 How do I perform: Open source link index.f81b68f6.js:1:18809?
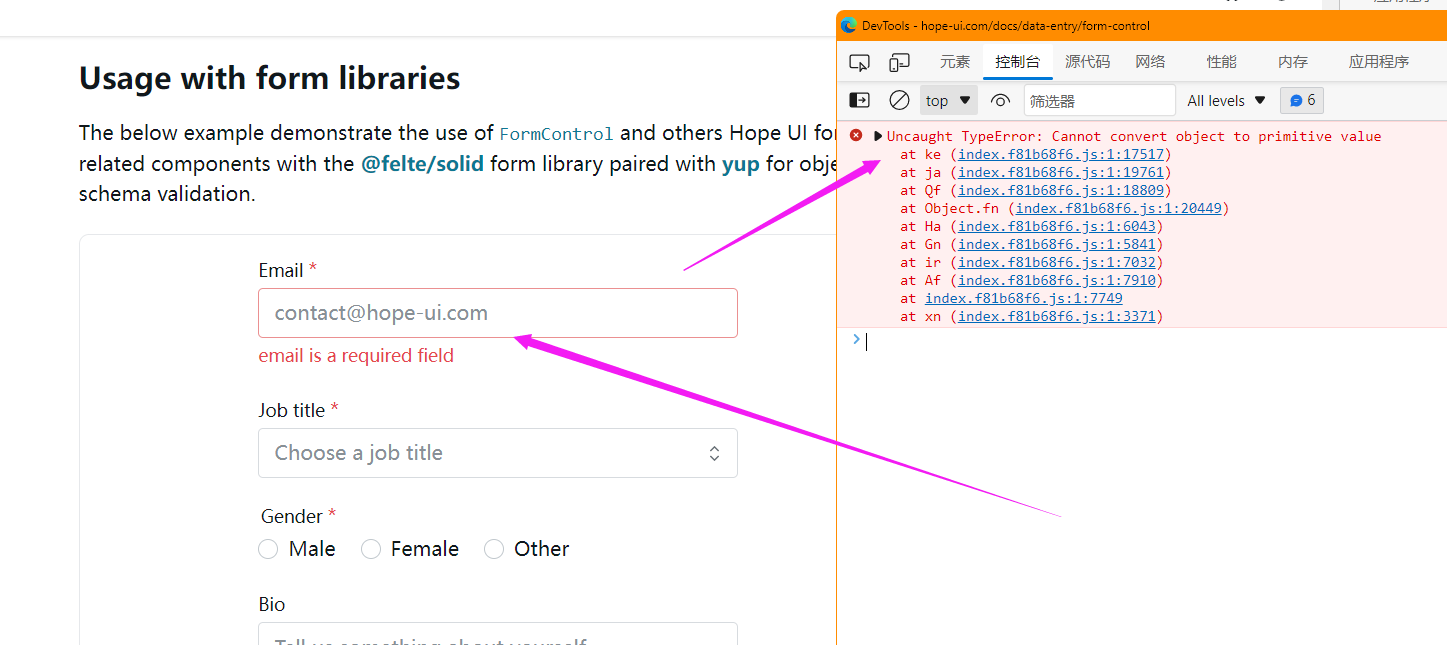1061,190
